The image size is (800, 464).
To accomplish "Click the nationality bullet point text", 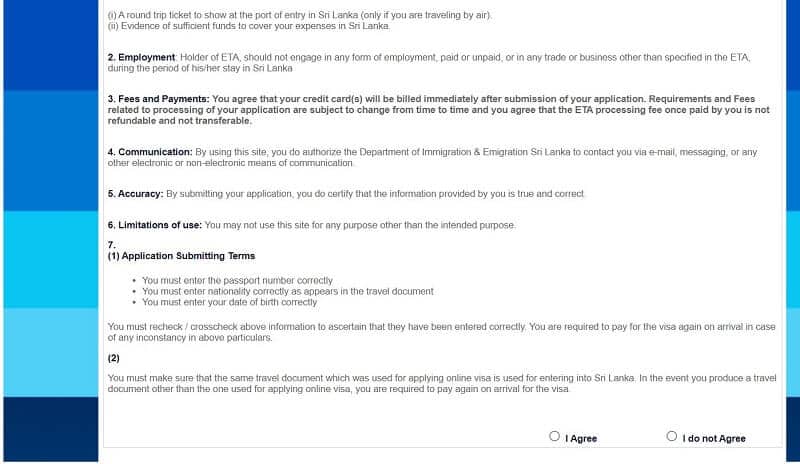I will [287, 291].
